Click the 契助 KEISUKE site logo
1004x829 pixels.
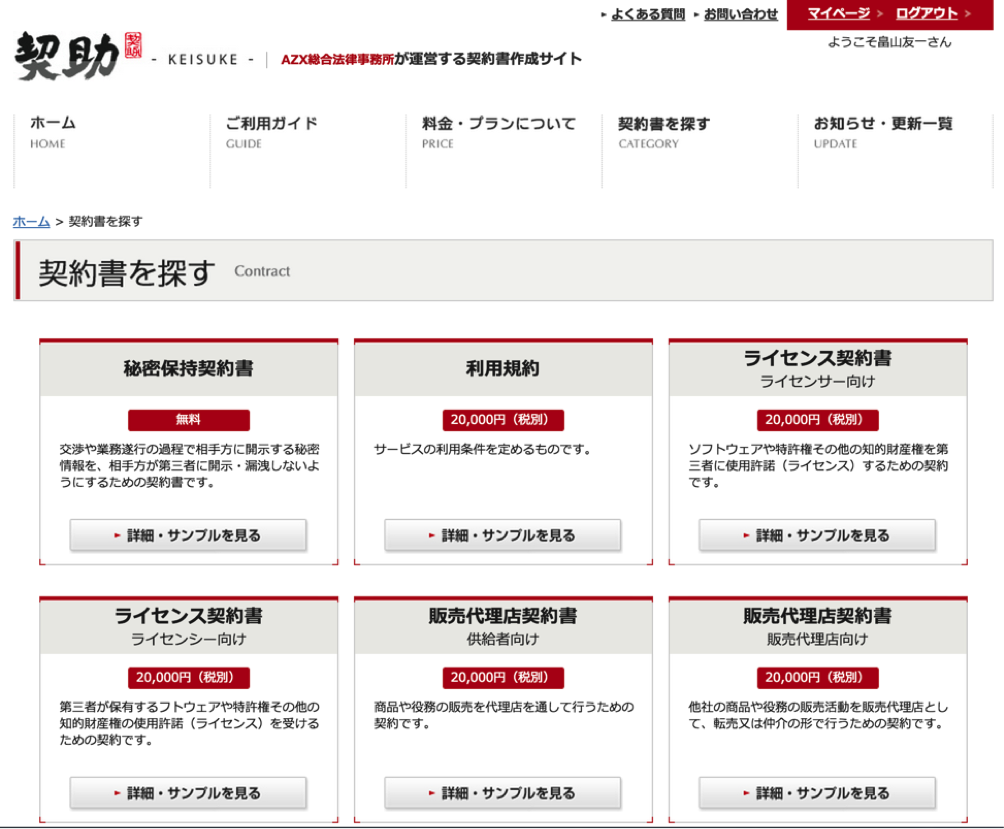[x=78, y=56]
